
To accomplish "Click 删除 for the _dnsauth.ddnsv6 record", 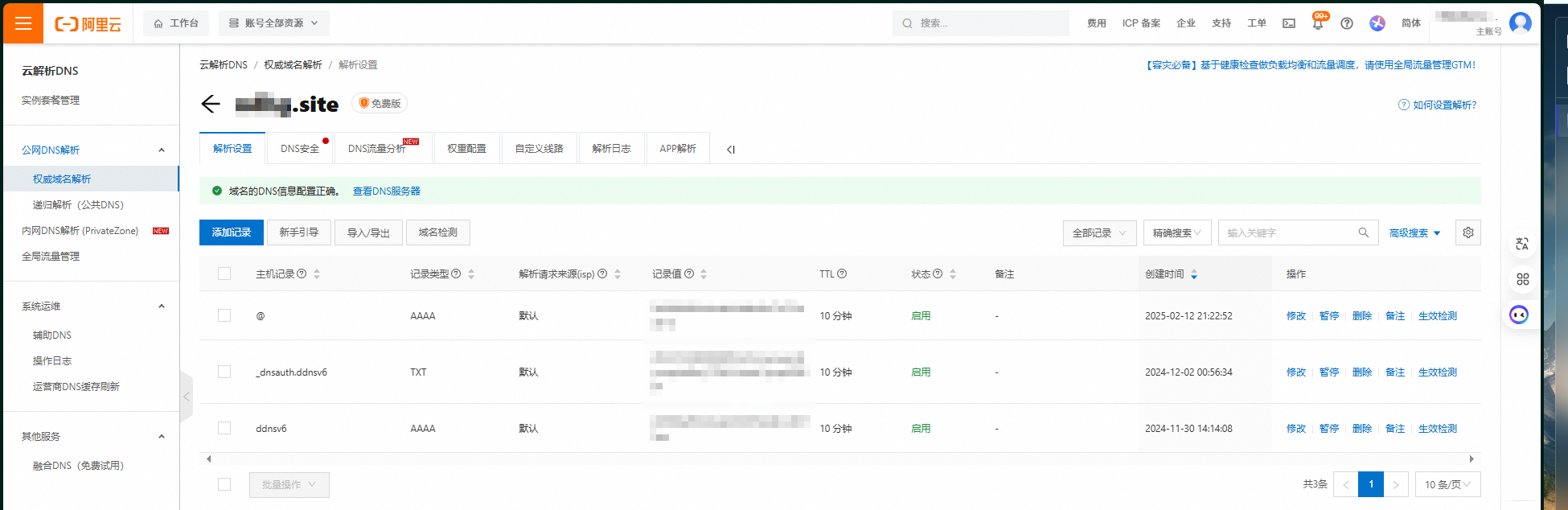I will [x=1362, y=372].
